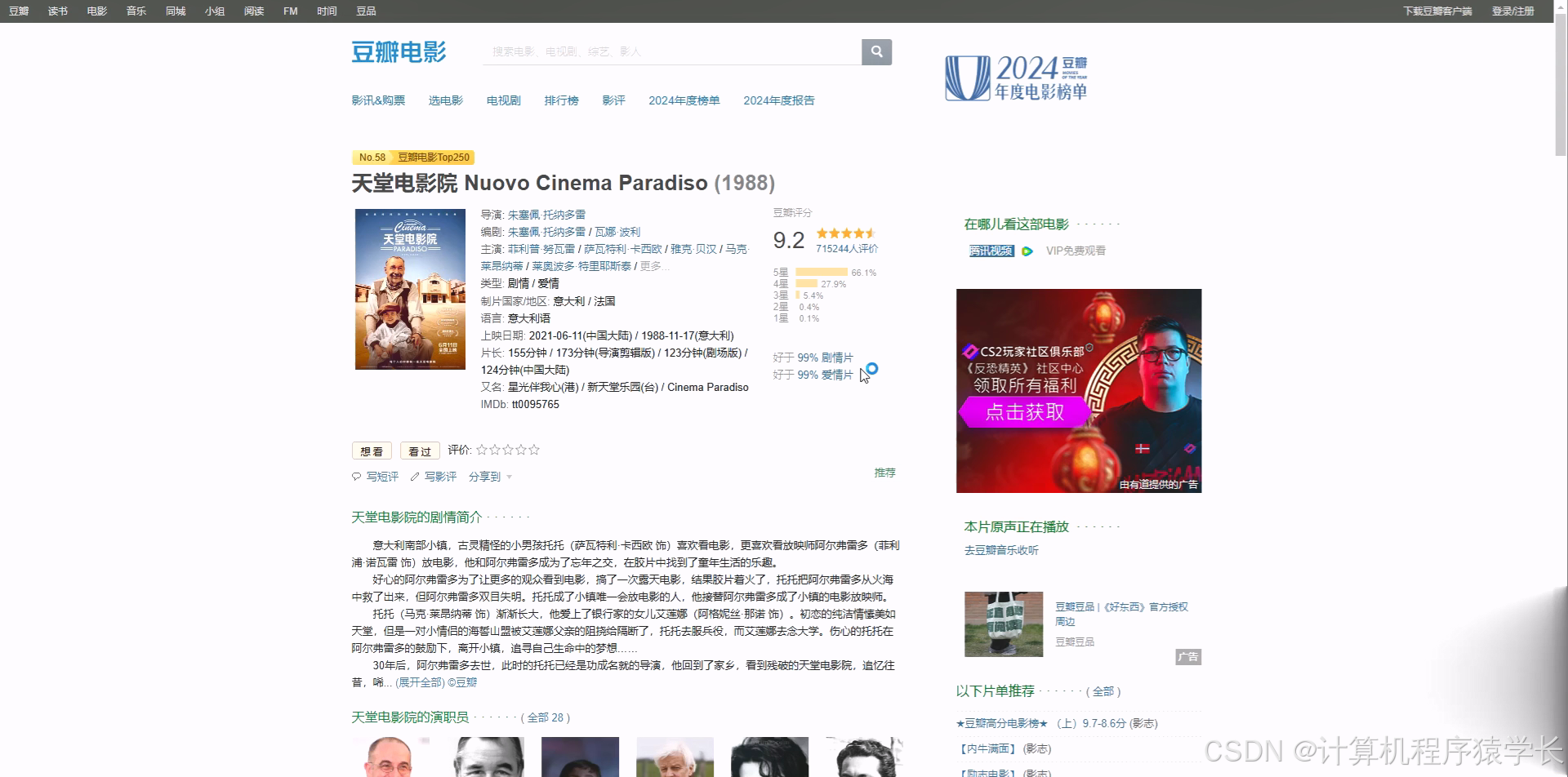Go to 读书 in top bar
1568x777 pixels.
[x=58, y=11]
